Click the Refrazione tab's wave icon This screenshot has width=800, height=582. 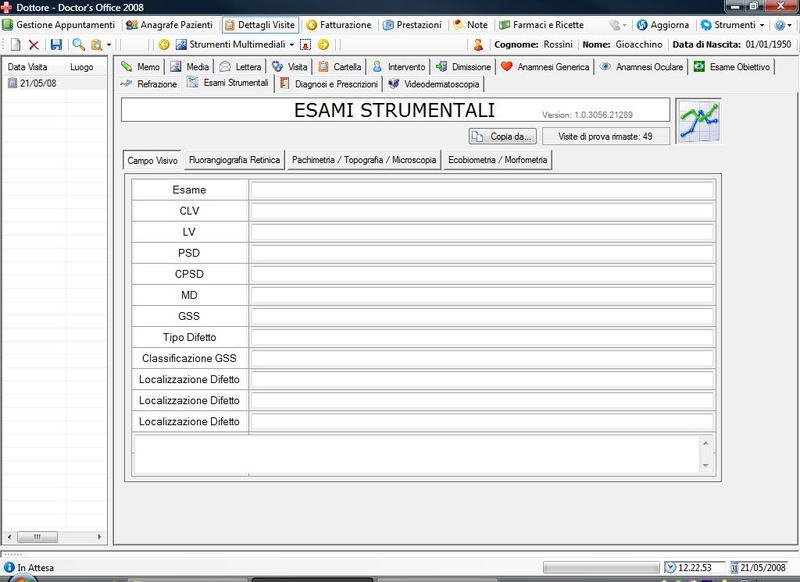[x=126, y=84]
